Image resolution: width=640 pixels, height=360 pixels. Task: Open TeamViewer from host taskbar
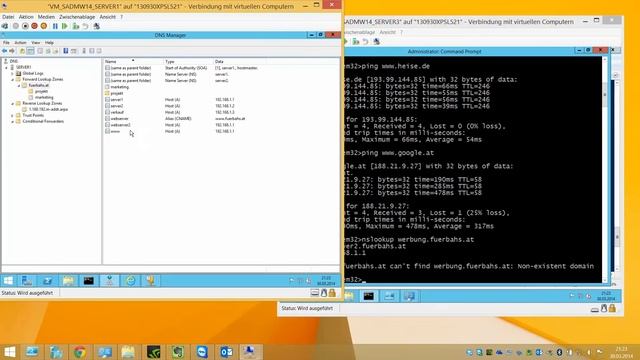(202, 352)
